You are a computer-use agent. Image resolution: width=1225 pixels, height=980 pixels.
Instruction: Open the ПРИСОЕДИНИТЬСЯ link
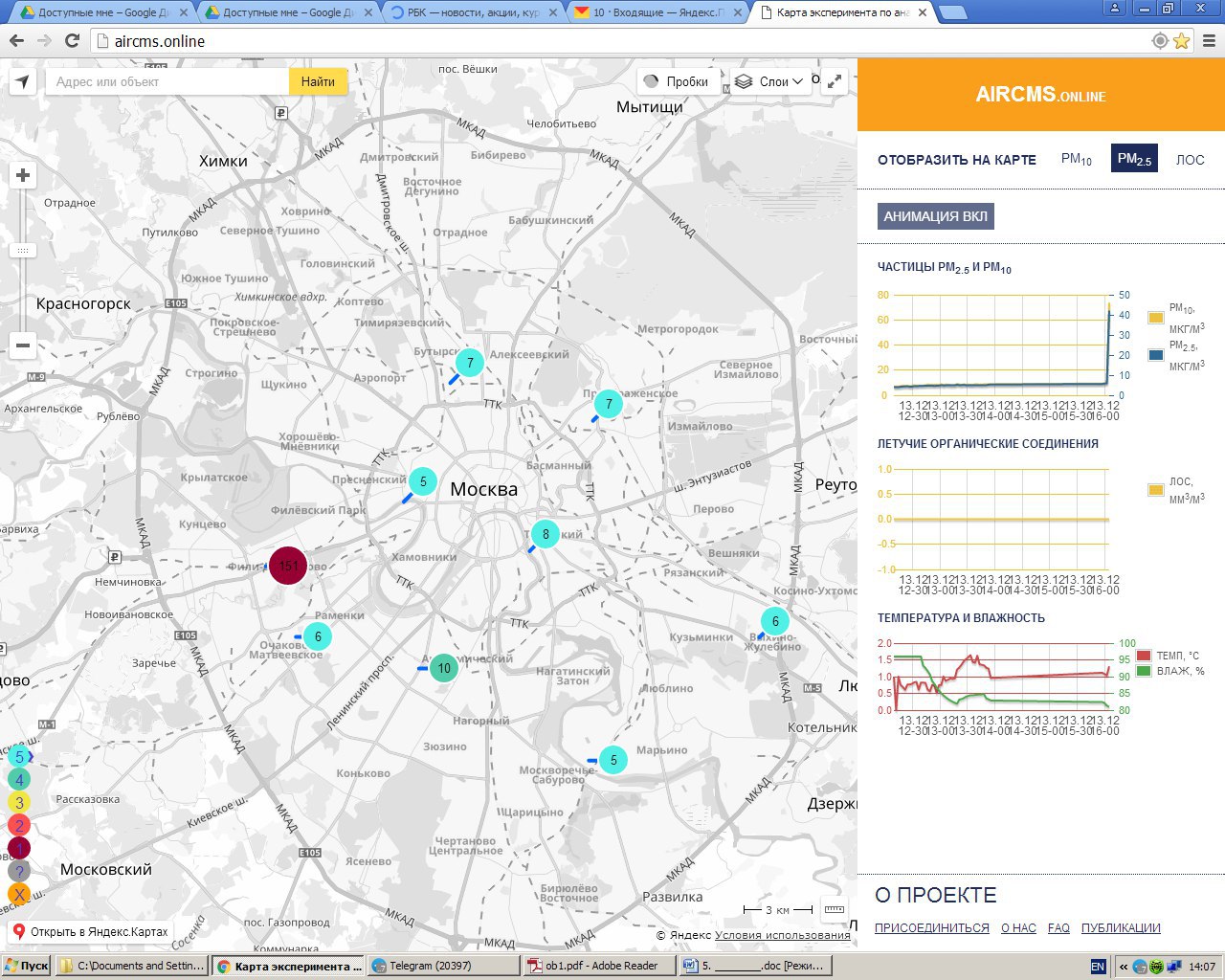pyautogui.click(x=932, y=928)
